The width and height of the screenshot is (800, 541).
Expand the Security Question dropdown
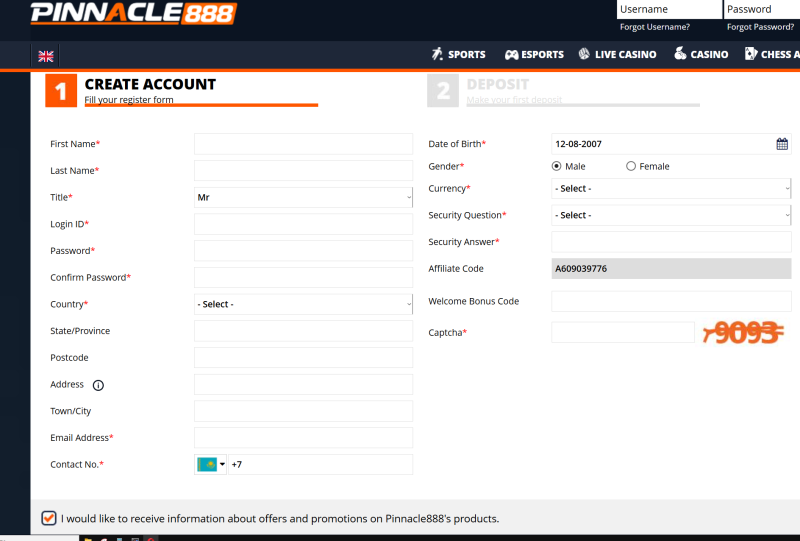tap(671, 215)
